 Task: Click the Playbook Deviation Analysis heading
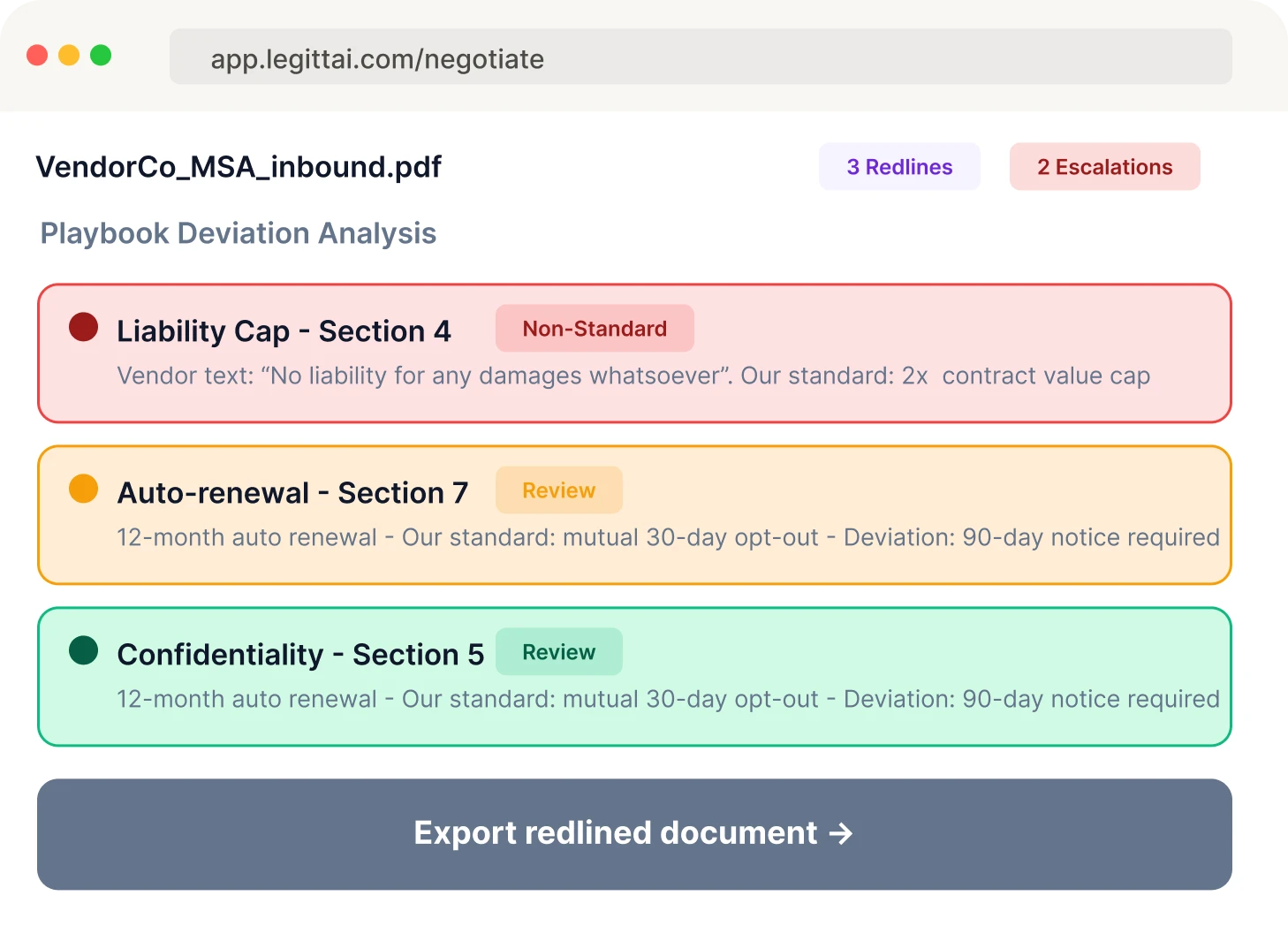(x=239, y=233)
